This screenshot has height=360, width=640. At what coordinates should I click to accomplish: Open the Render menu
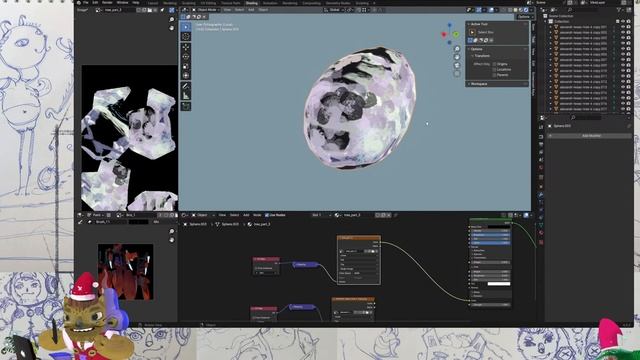(107, 2)
